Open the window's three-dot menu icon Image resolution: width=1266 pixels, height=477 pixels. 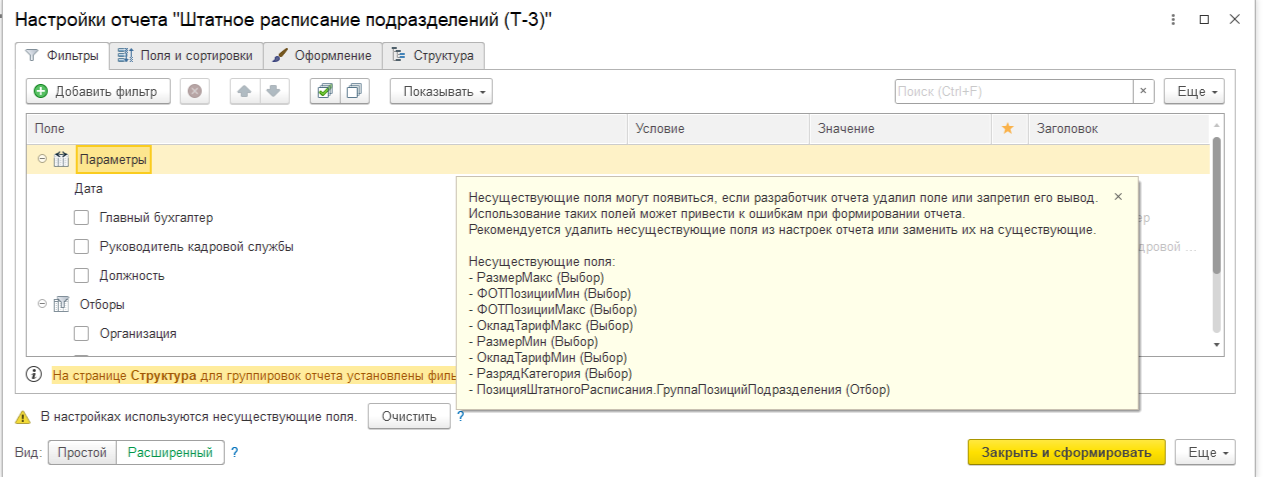pos(1172,20)
